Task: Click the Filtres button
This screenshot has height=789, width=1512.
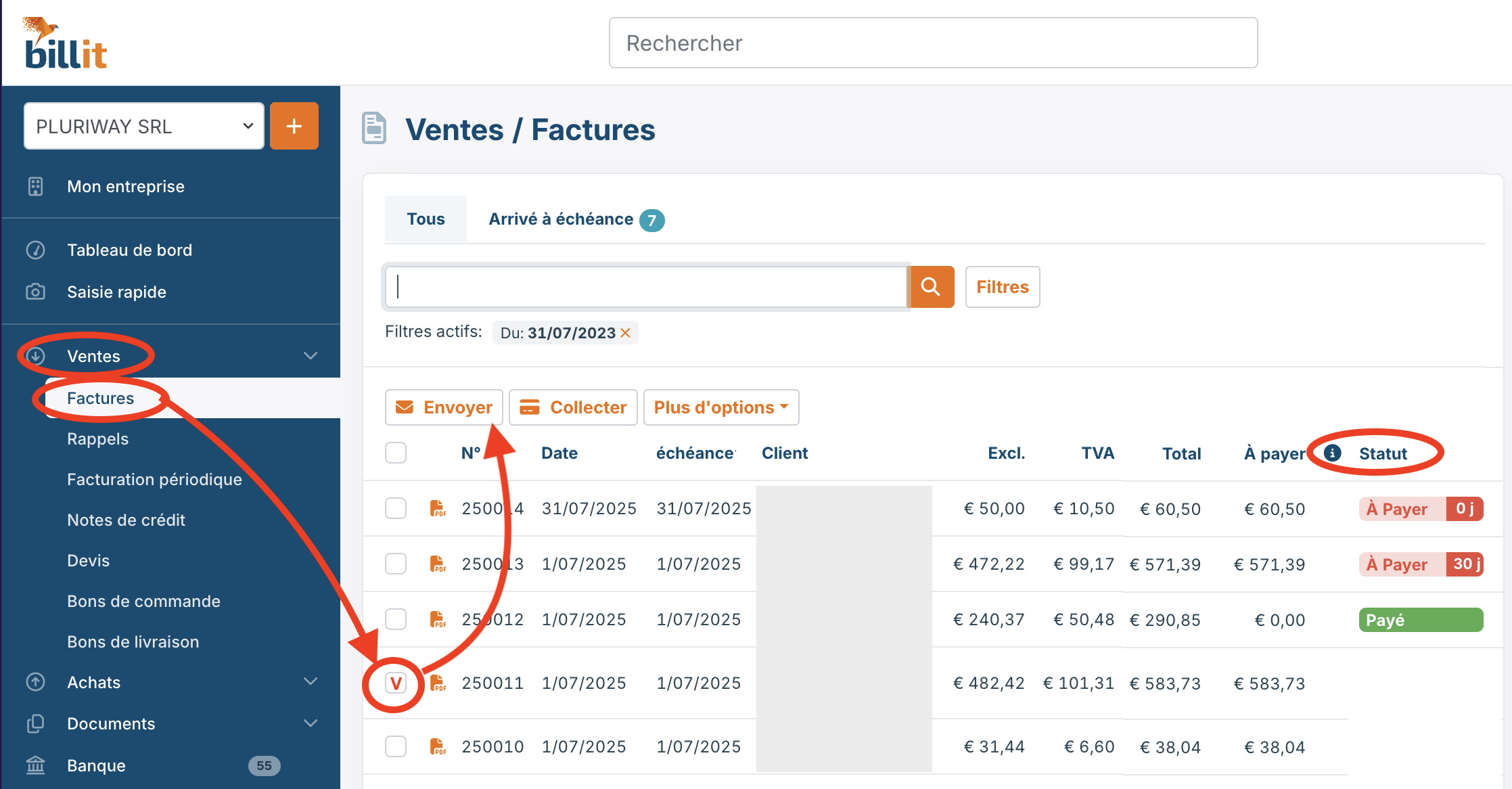Action: [1002, 287]
